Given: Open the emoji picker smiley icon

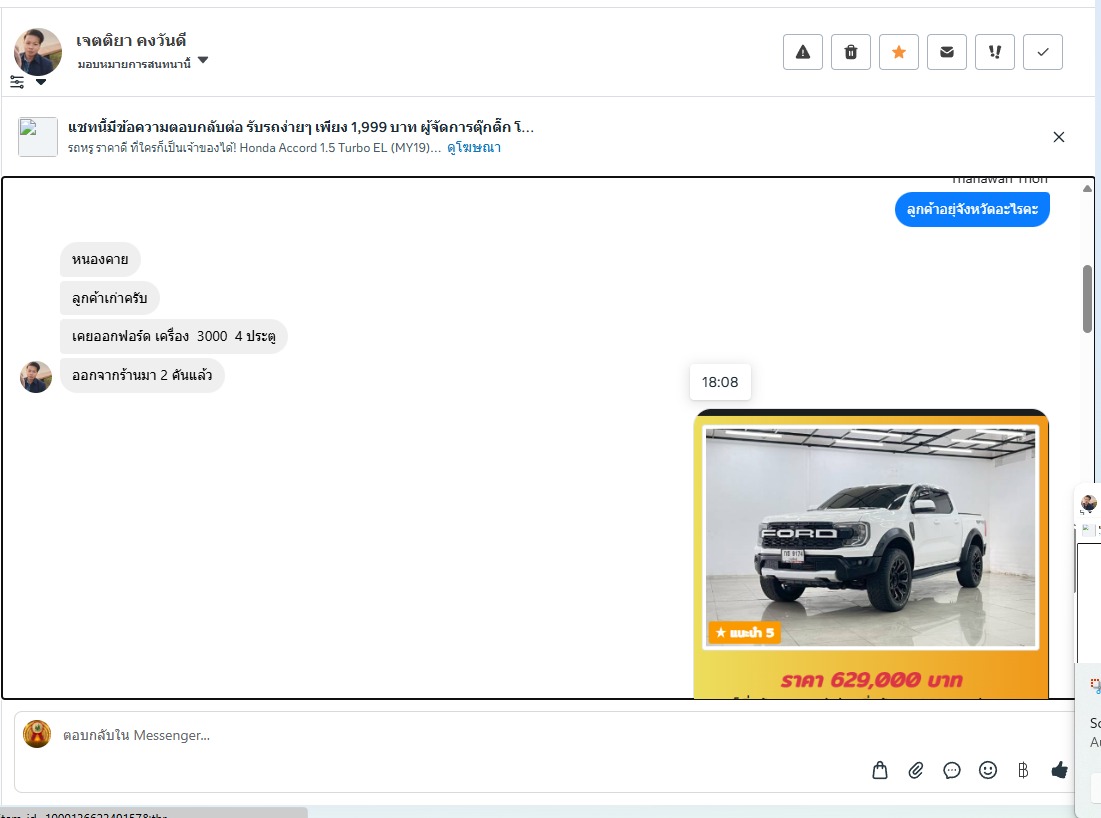Looking at the screenshot, I should point(988,770).
